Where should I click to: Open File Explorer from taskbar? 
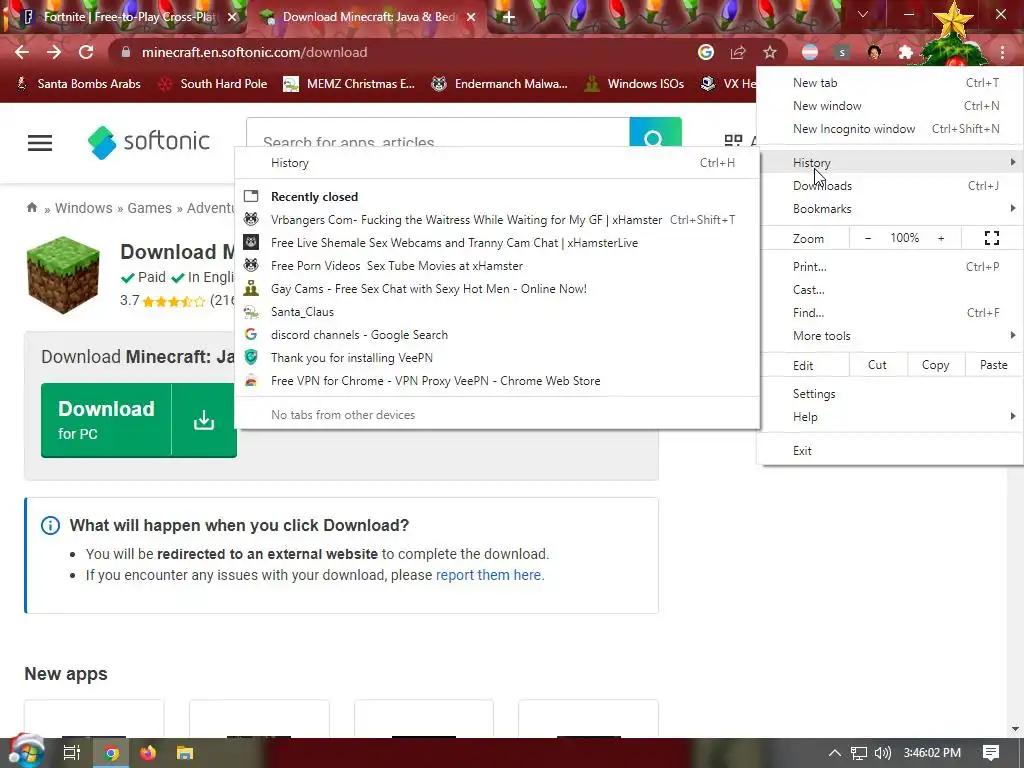coord(185,753)
